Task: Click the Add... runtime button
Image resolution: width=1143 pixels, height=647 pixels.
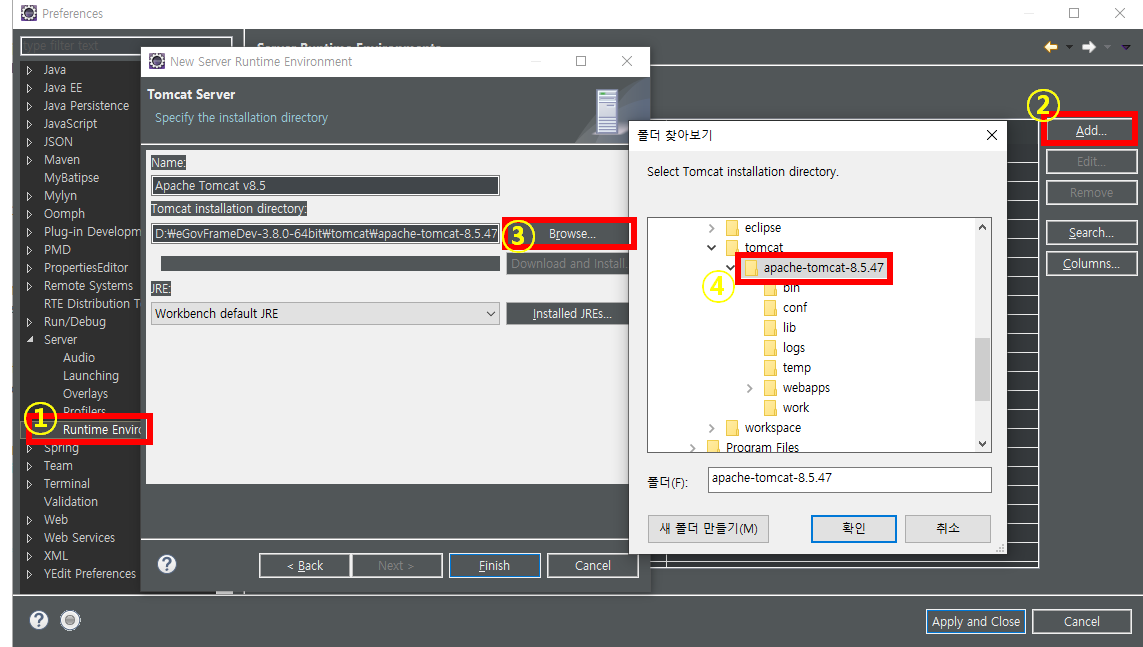Action: click(x=1091, y=130)
